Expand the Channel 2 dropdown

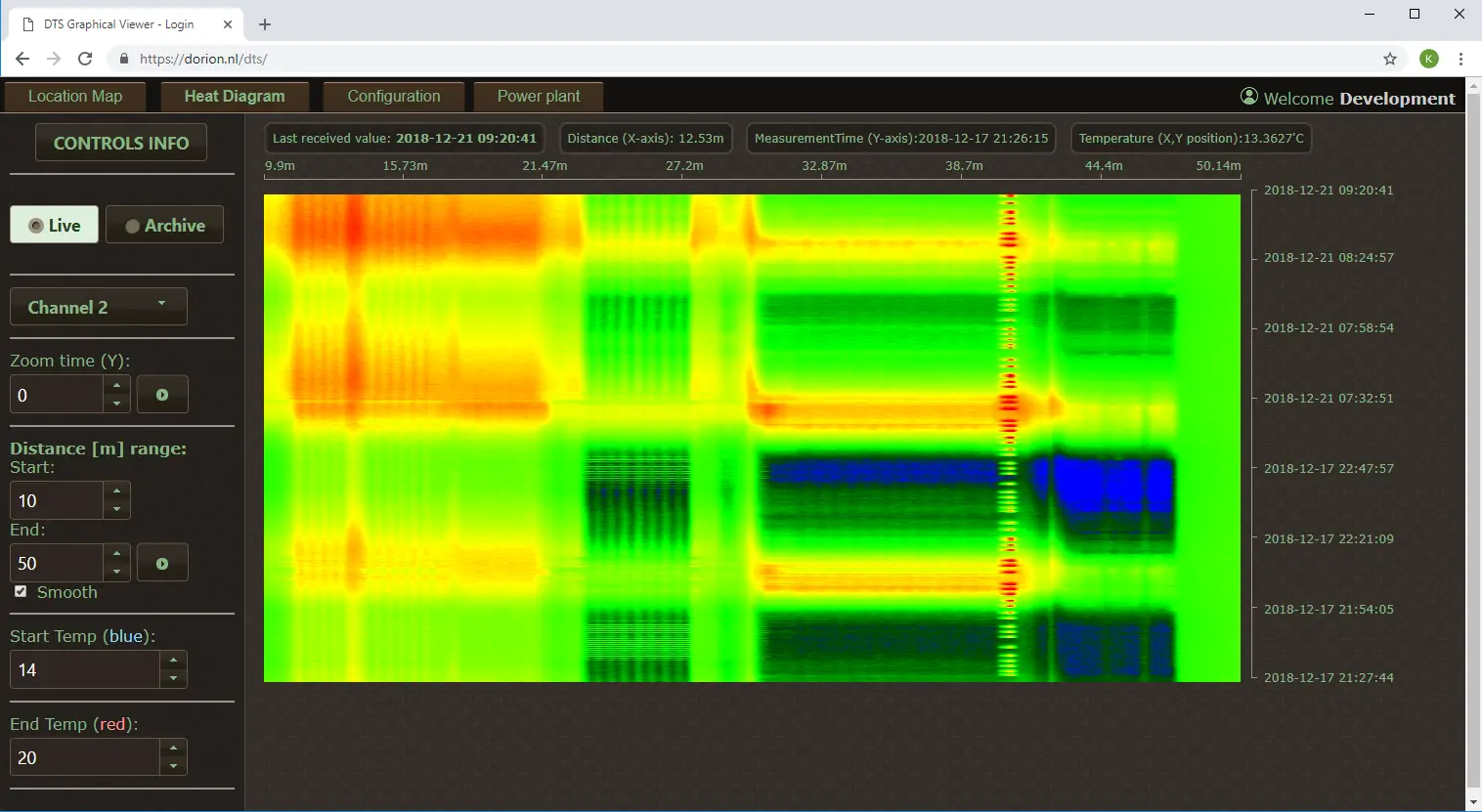pyautogui.click(x=98, y=307)
